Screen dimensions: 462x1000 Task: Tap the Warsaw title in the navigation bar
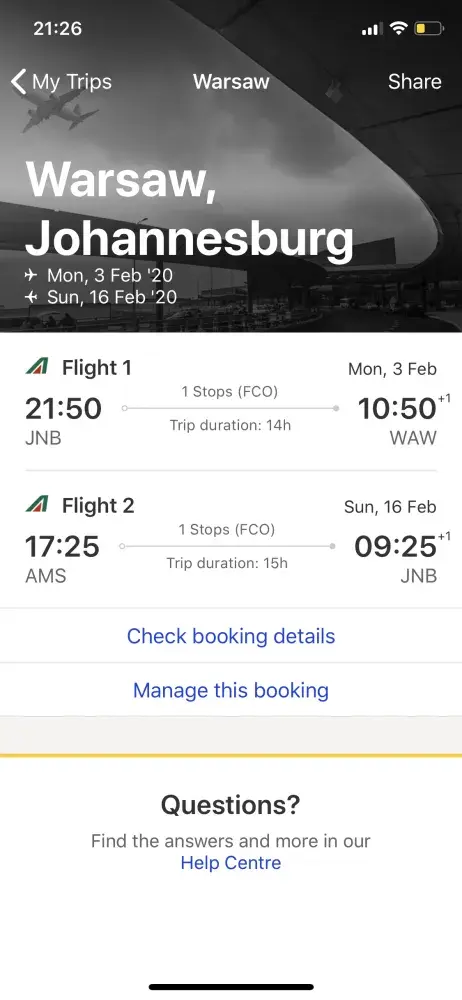pos(231,82)
